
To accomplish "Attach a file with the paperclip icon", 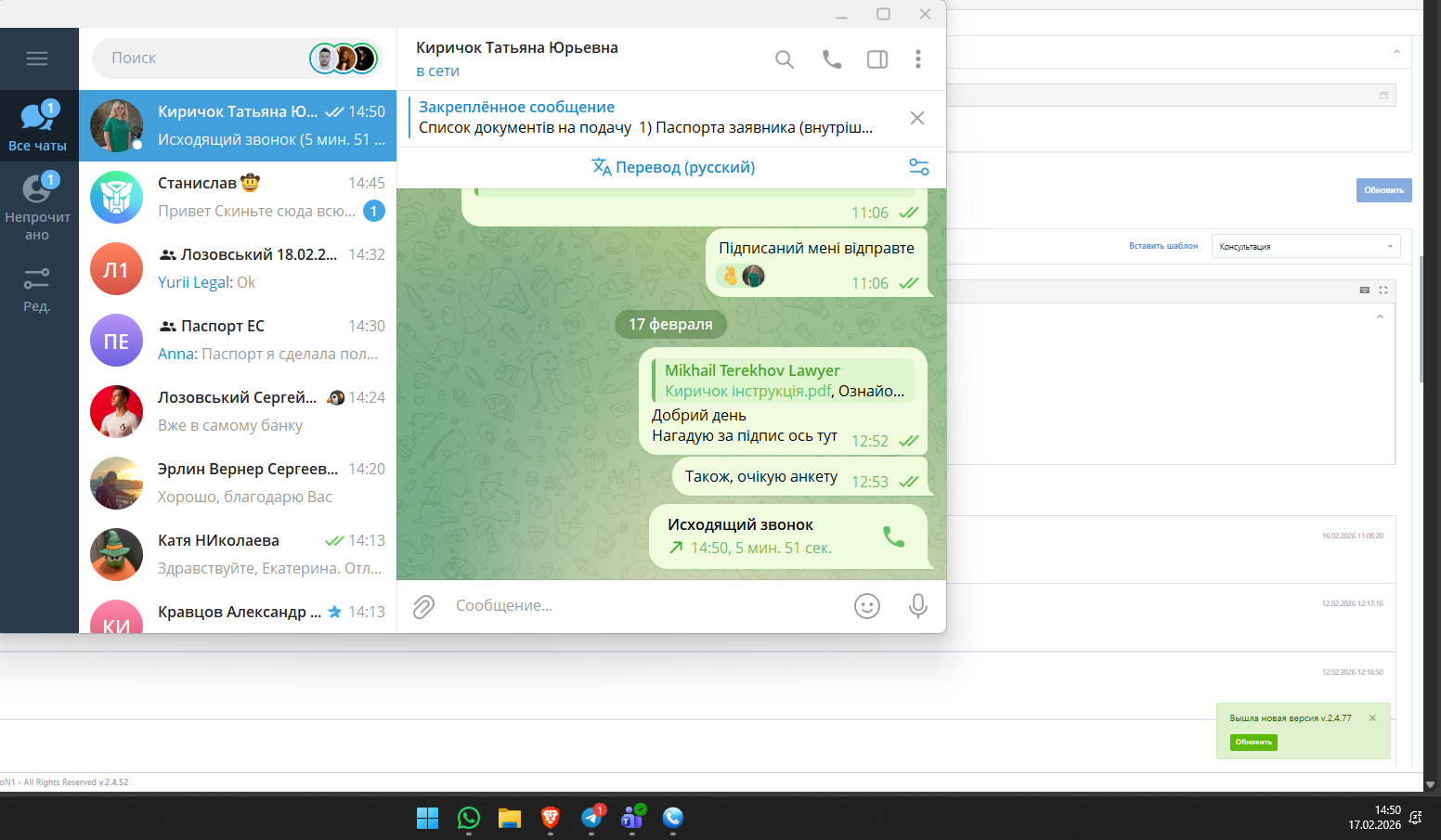I will pos(423,606).
